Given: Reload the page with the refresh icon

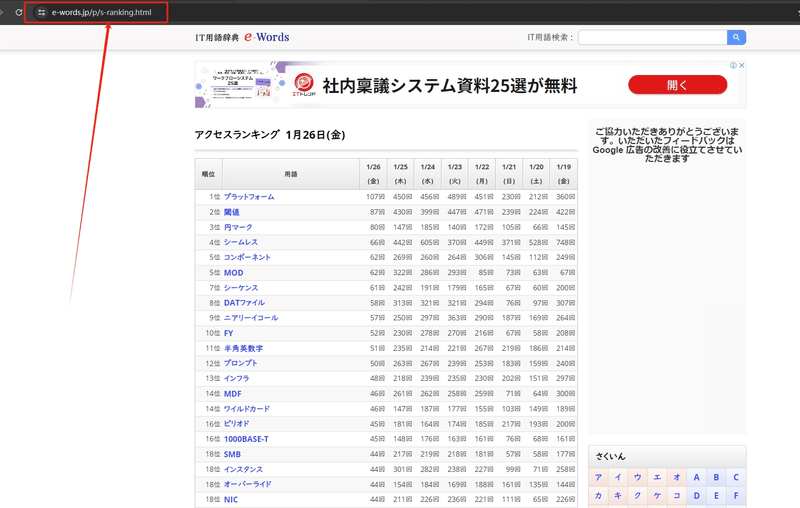Looking at the screenshot, I should tap(18, 12).
